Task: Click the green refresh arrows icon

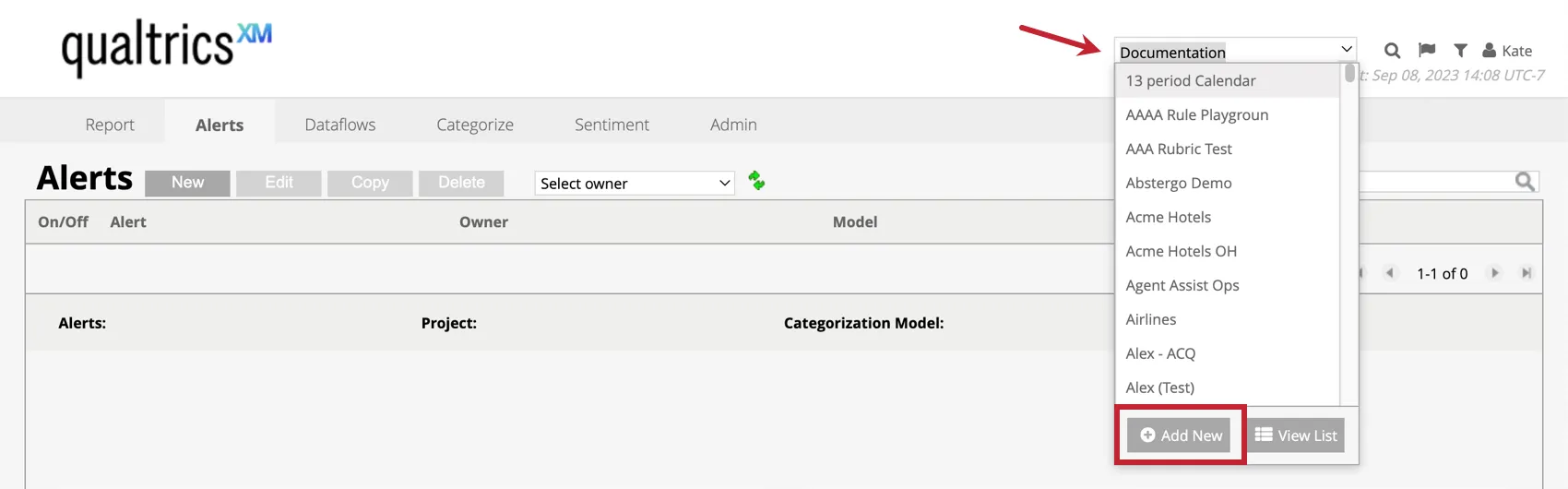Action: [756, 181]
